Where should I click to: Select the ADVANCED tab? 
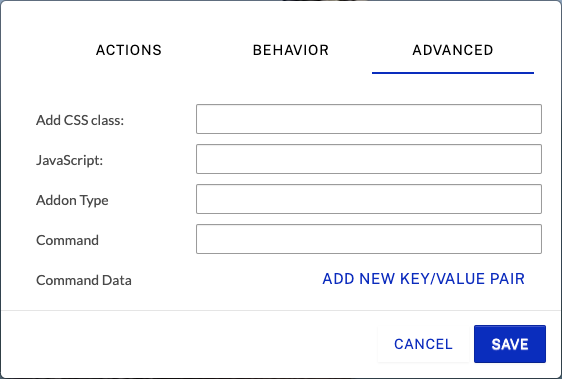pos(453,50)
